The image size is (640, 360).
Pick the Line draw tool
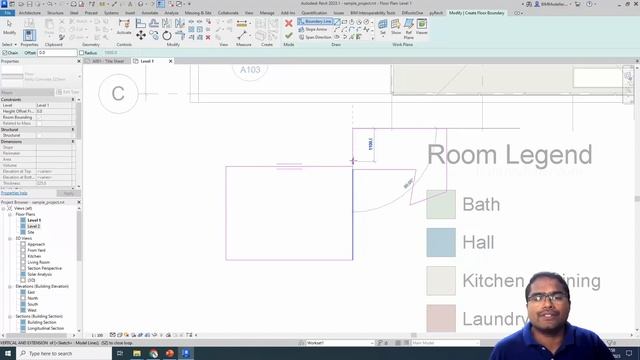point(337,22)
